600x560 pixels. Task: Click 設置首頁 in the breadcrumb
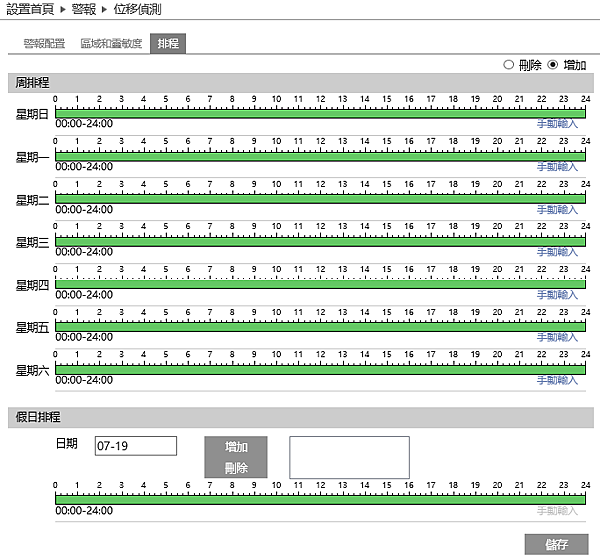pyautogui.click(x=30, y=9)
